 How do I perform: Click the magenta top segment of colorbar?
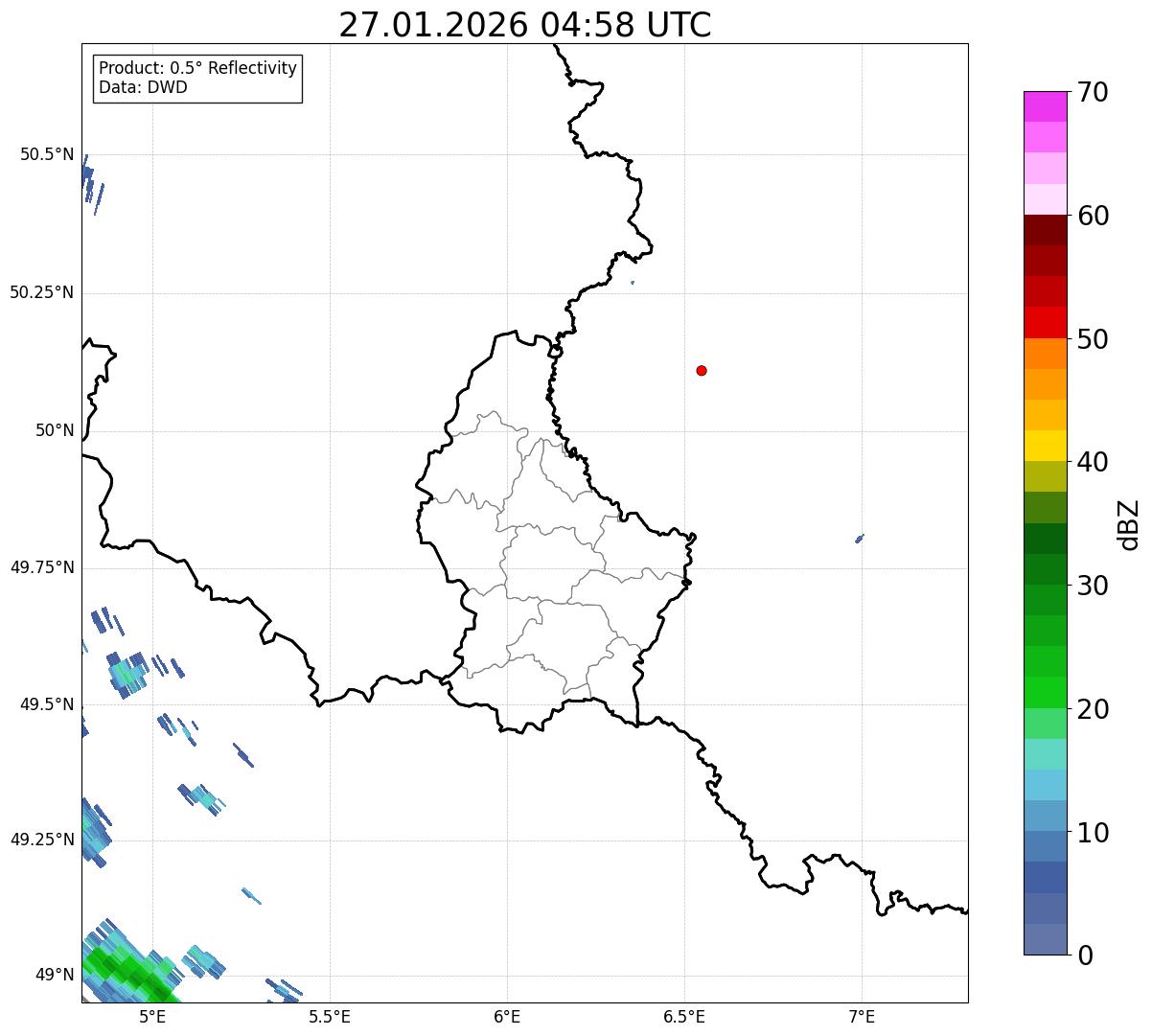(1045, 106)
